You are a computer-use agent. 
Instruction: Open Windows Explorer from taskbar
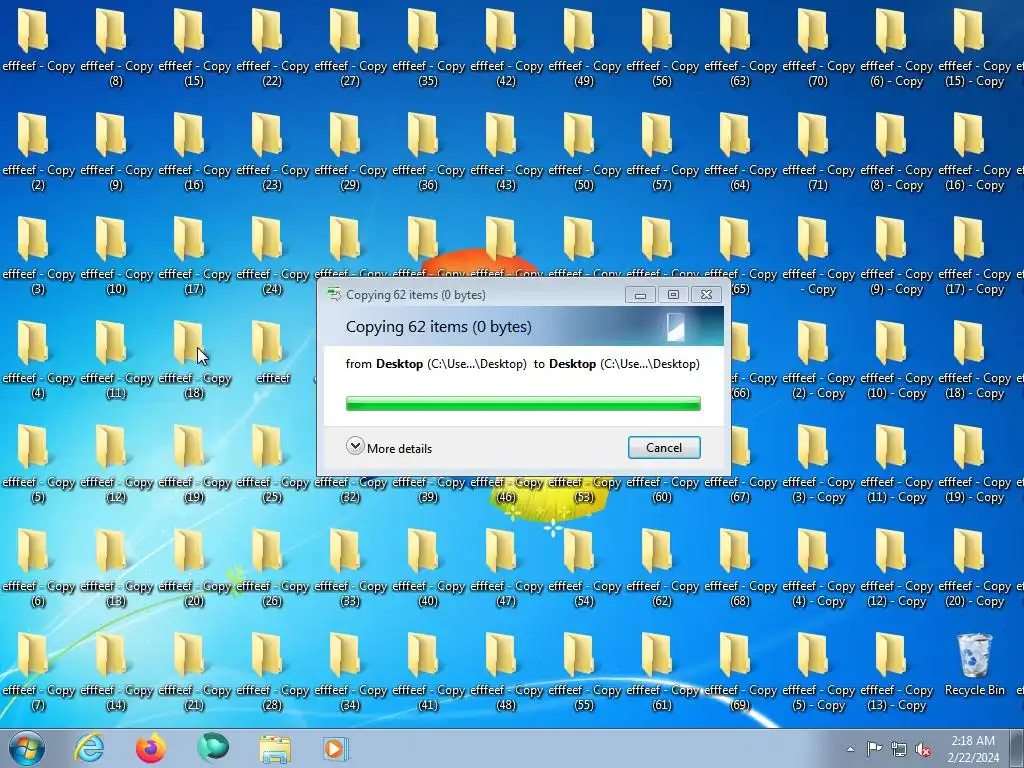click(x=275, y=748)
